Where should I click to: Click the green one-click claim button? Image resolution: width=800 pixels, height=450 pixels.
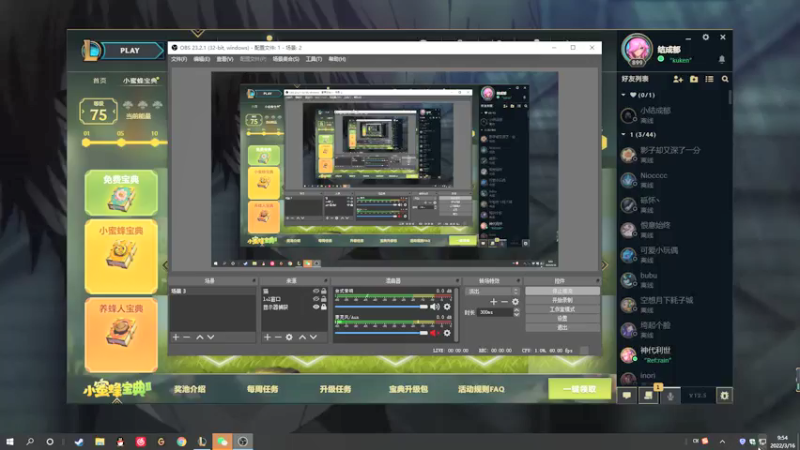[x=580, y=389]
